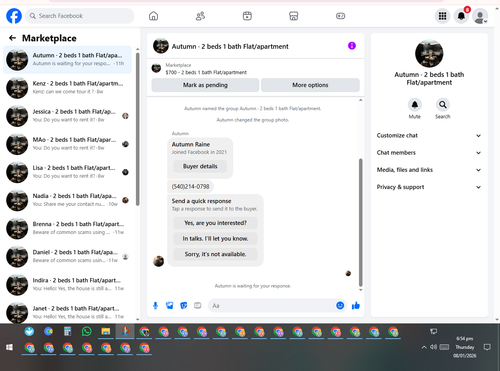Screen dimensions: 500x371
Task: Show hidden system tray icons
Action: click(424, 347)
